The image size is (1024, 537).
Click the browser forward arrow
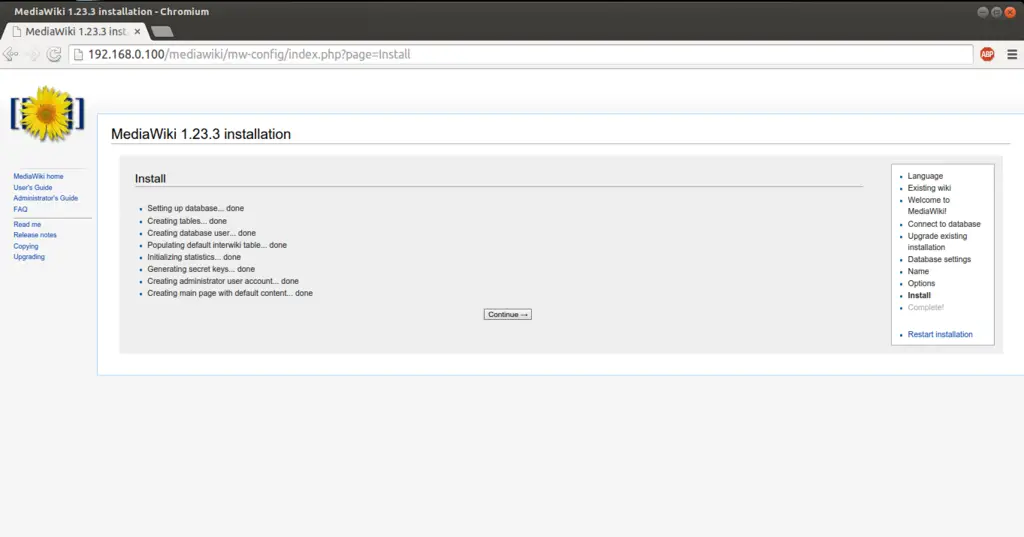pyautogui.click(x=32, y=54)
